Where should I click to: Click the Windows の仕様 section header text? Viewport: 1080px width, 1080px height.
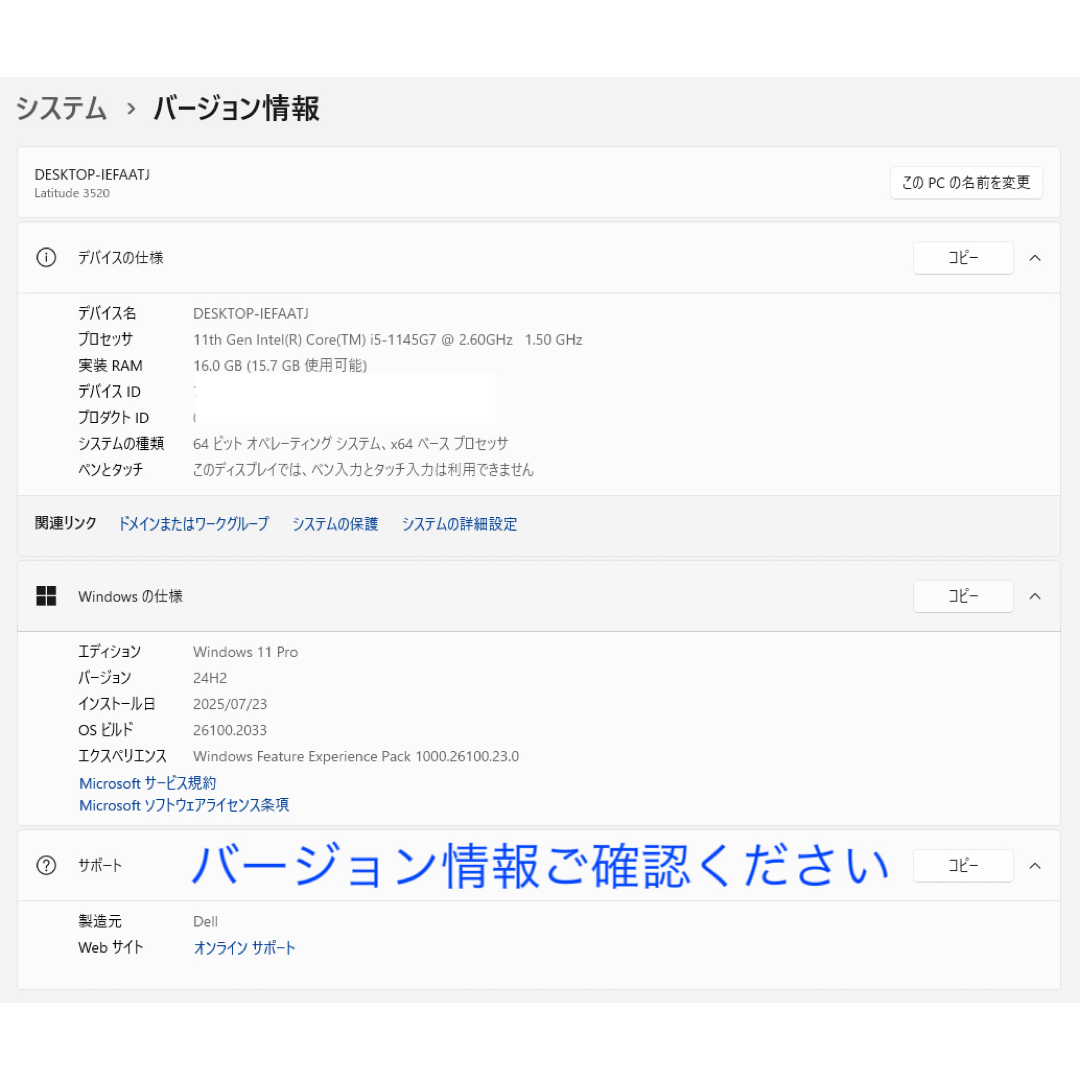coord(130,596)
